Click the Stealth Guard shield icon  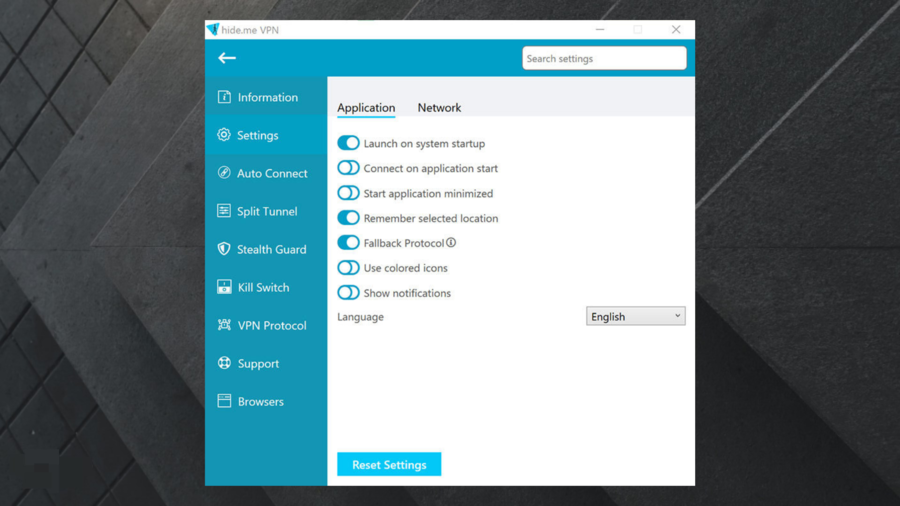(224, 249)
